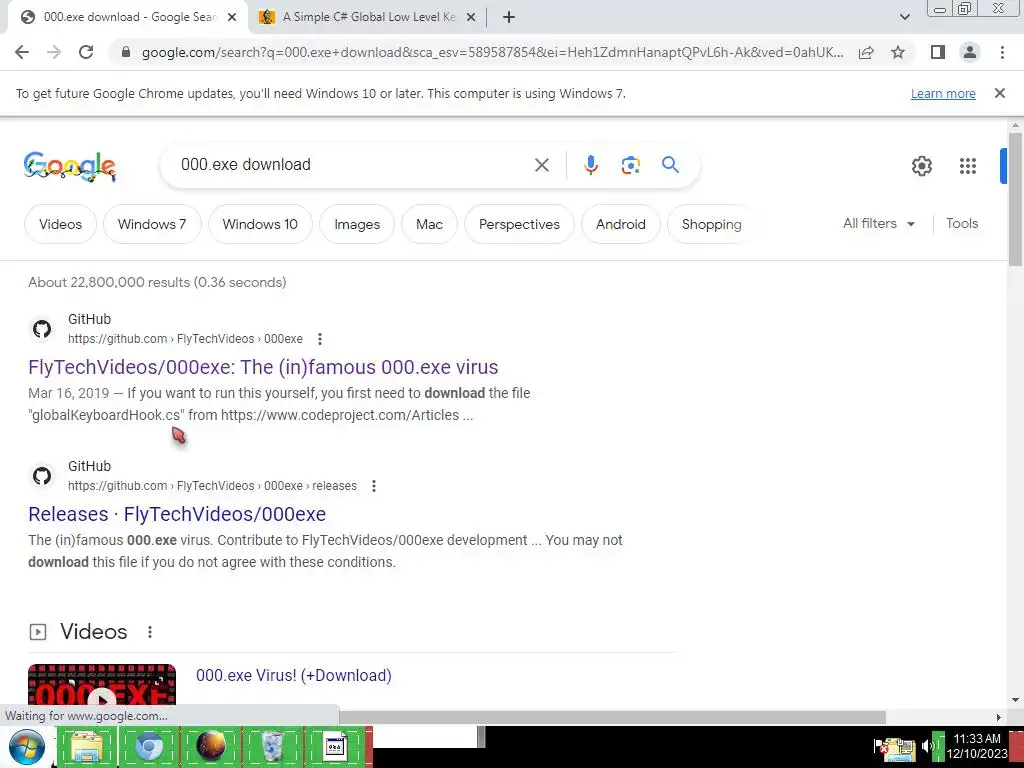Image resolution: width=1024 pixels, height=768 pixels.
Task: Click the address bar URL
Action: click(x=492, y=52)
